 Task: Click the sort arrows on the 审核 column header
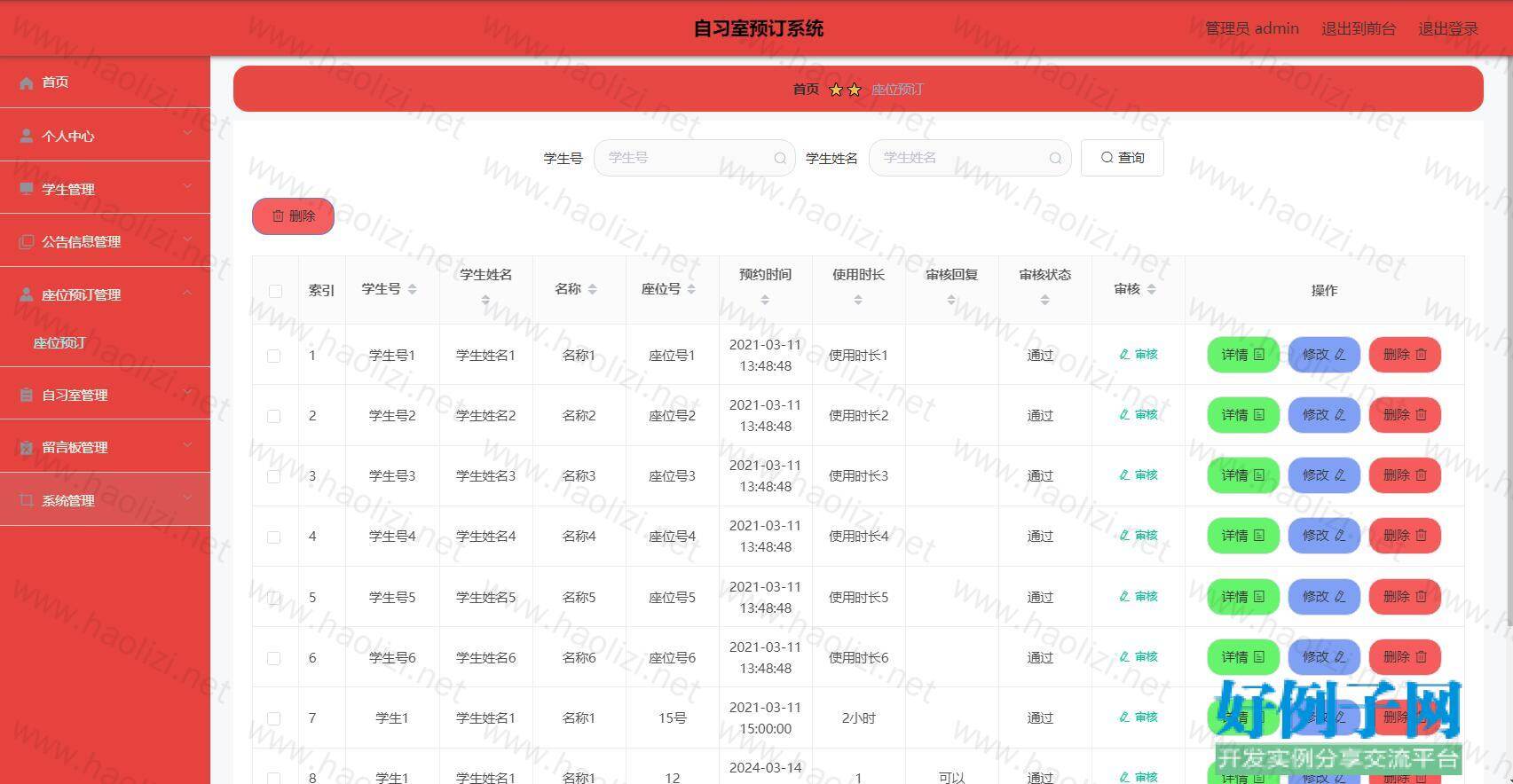click(1151, 289)
